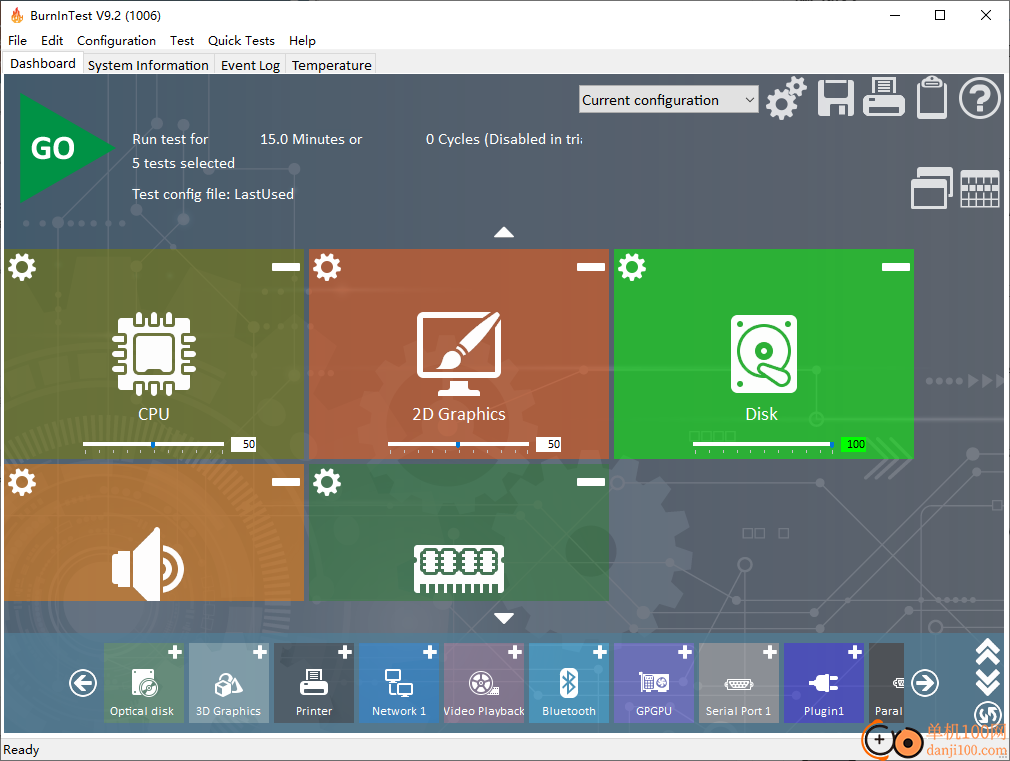Click the Disk duty cycle value 100
Image resolution: width=1010 pixels, height=761 pixels.
(x=853, y=444)
